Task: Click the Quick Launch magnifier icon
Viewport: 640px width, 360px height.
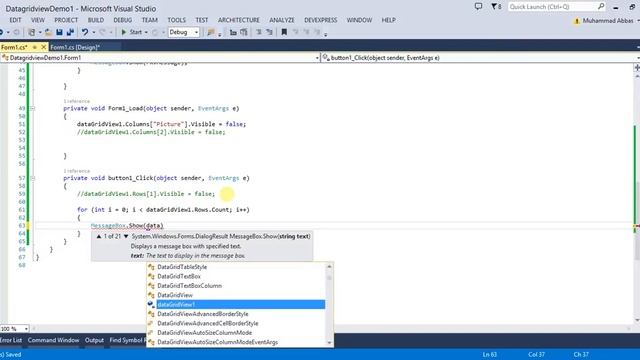Action: pos(601,7)
